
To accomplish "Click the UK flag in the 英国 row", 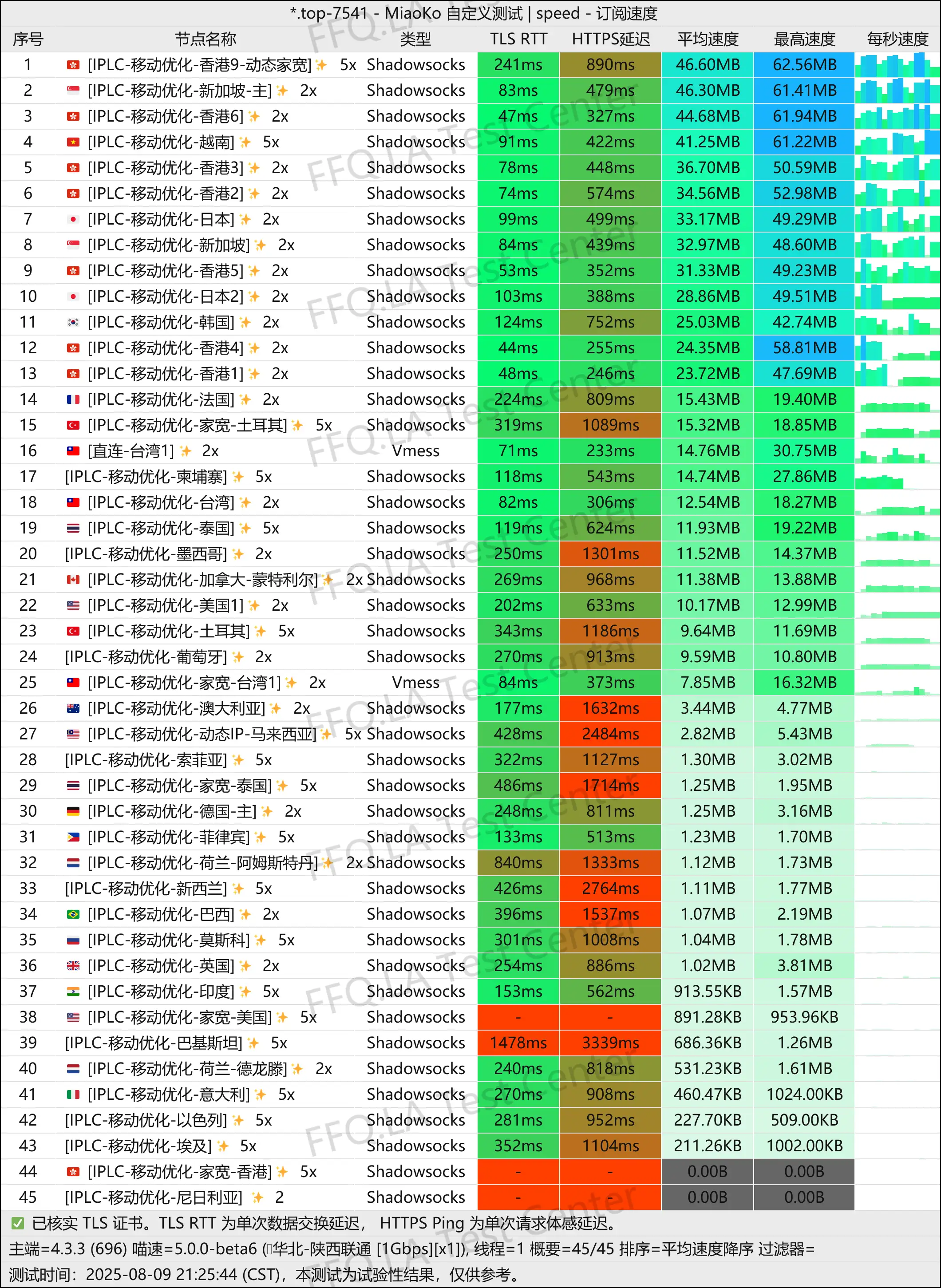I will pyautogui.click(x=73, y=966).
